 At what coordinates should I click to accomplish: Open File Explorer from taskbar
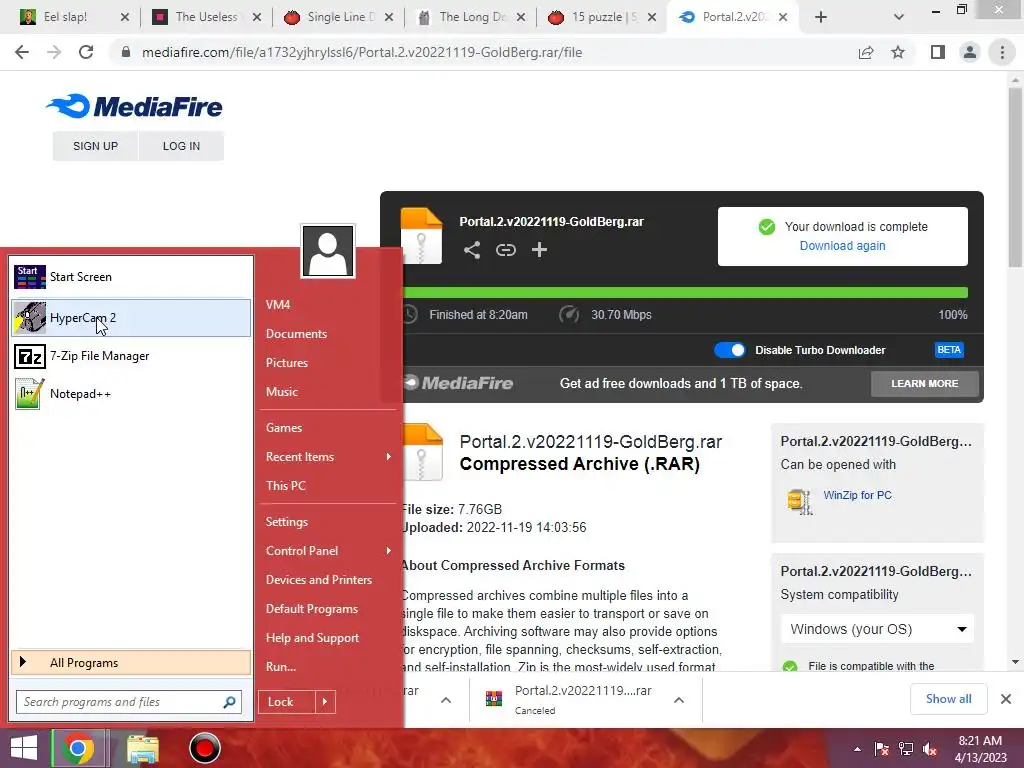142,748
